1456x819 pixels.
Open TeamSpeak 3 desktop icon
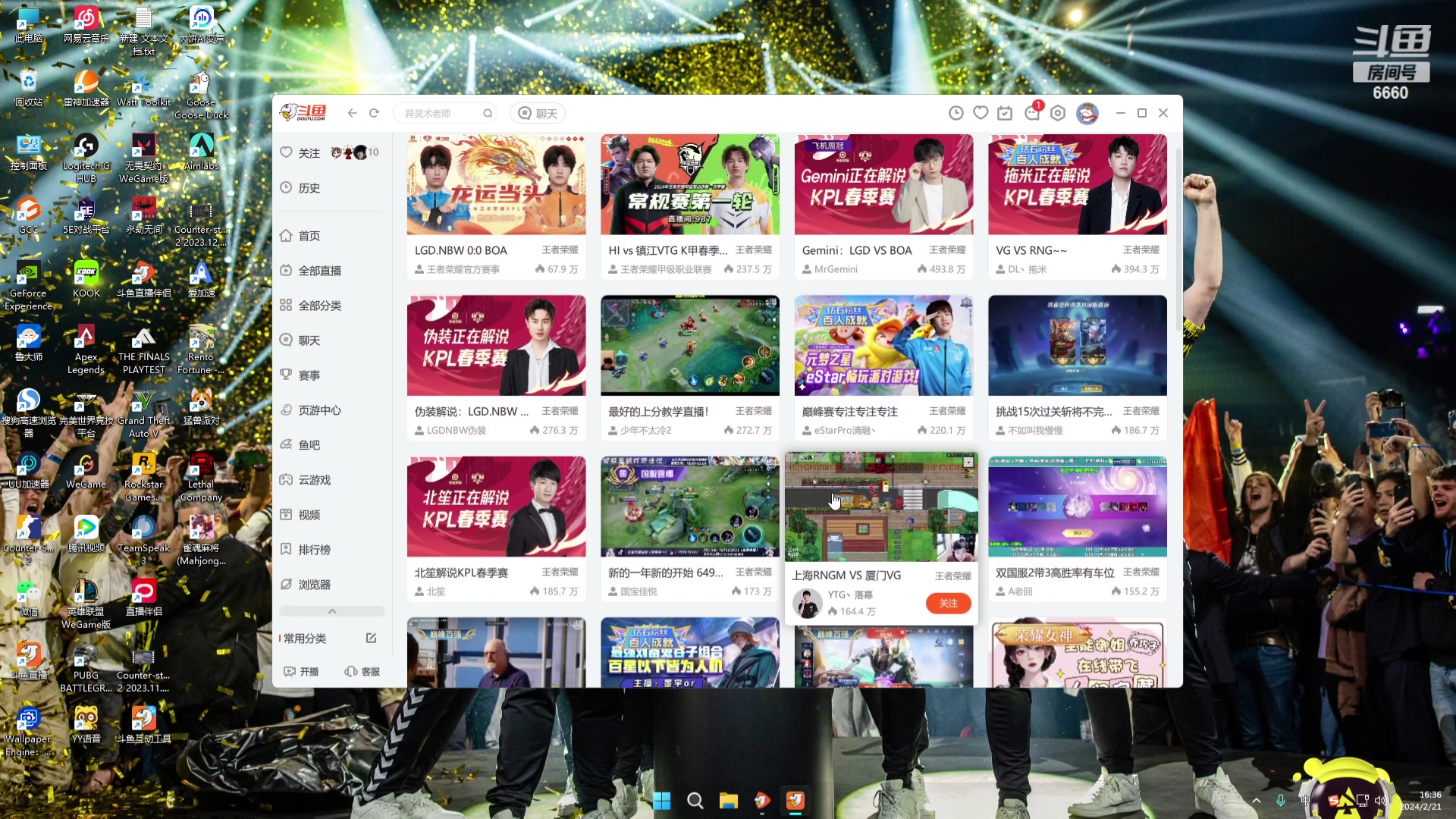click(x=143, y=541)
